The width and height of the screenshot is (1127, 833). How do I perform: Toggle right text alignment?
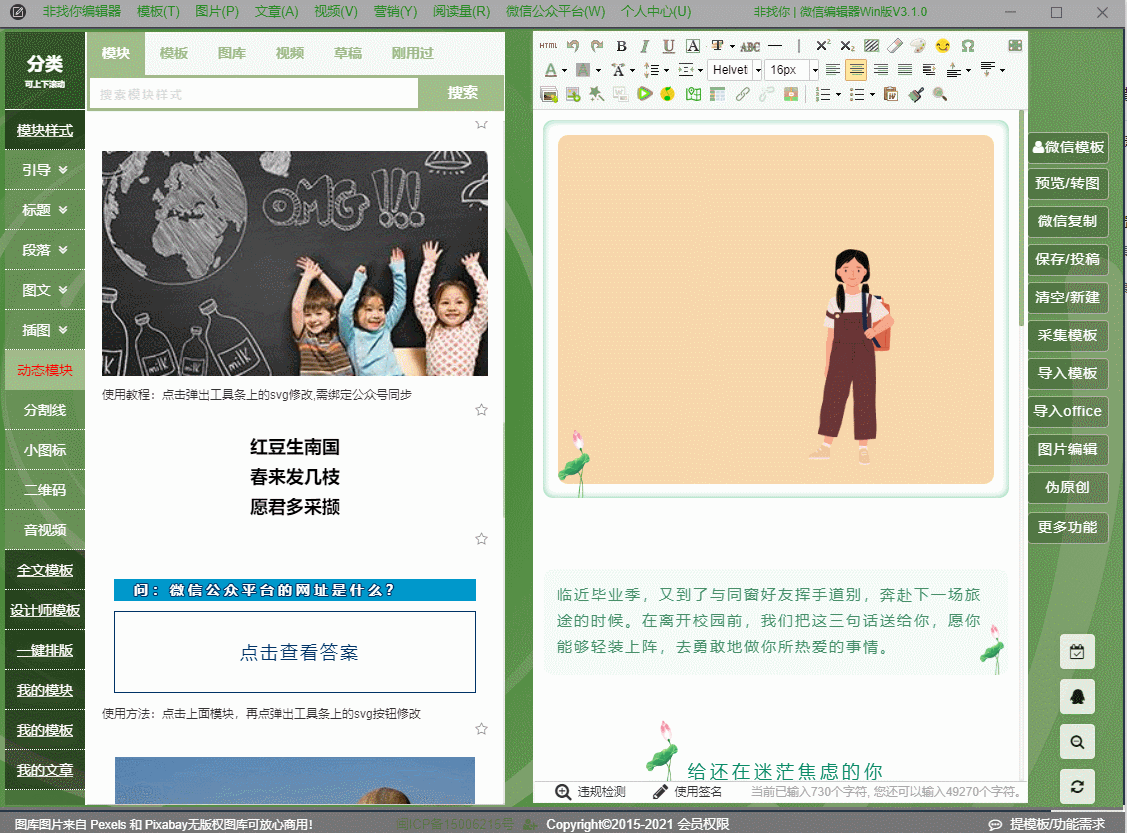[x=880, y=70]
